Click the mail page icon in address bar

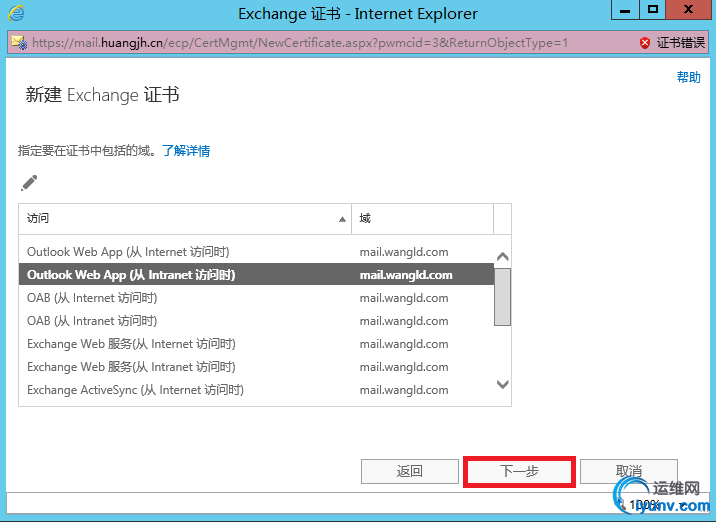coord(19,42)
